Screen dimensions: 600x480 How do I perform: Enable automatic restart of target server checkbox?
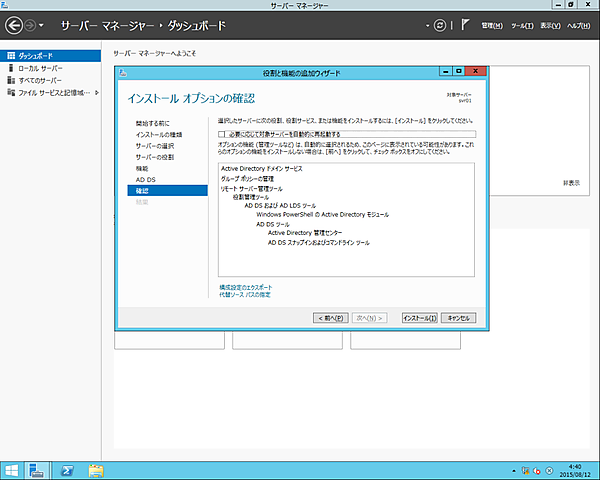click(x=222, y=133)
